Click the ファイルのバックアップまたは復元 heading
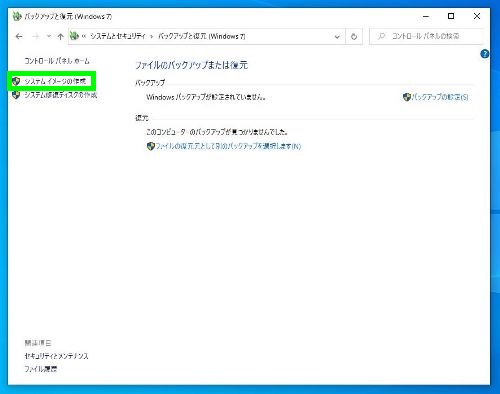Screen dimensions: 500x394 (x=191, y=65)
